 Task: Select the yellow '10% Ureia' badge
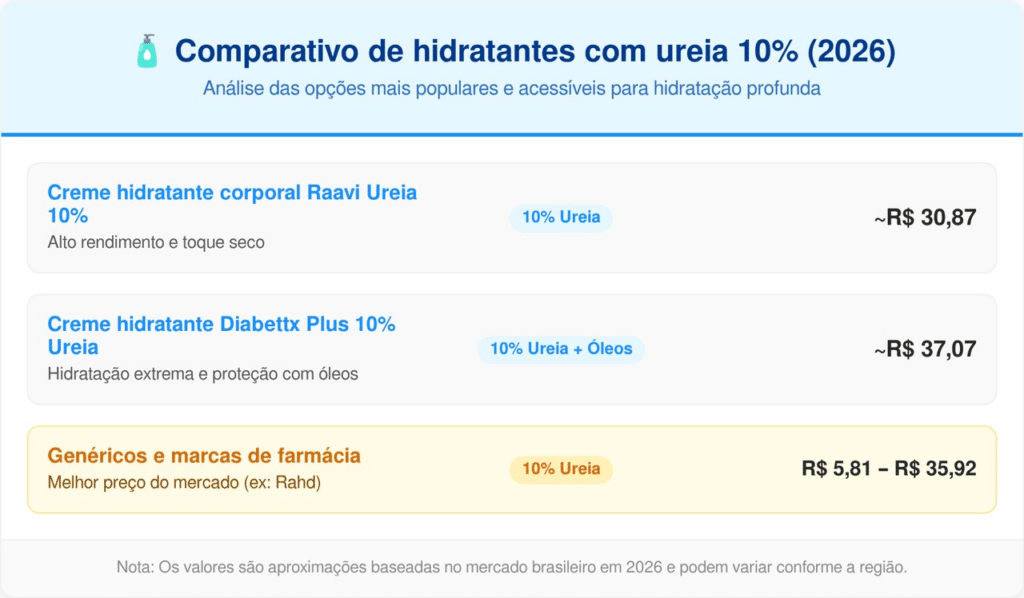click(x=560, y=469)
